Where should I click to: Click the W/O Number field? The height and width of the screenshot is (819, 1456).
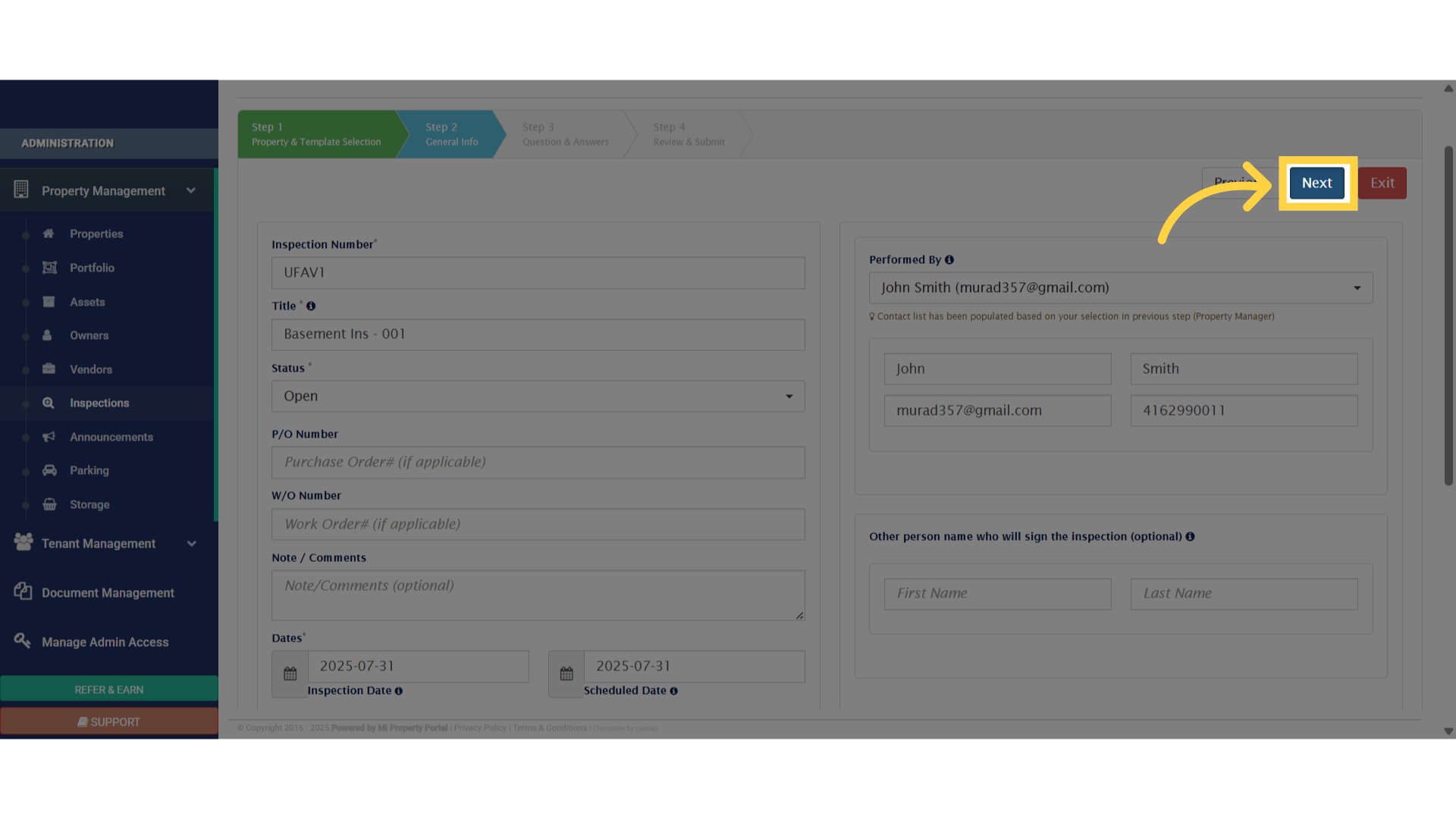click(538, 525)
